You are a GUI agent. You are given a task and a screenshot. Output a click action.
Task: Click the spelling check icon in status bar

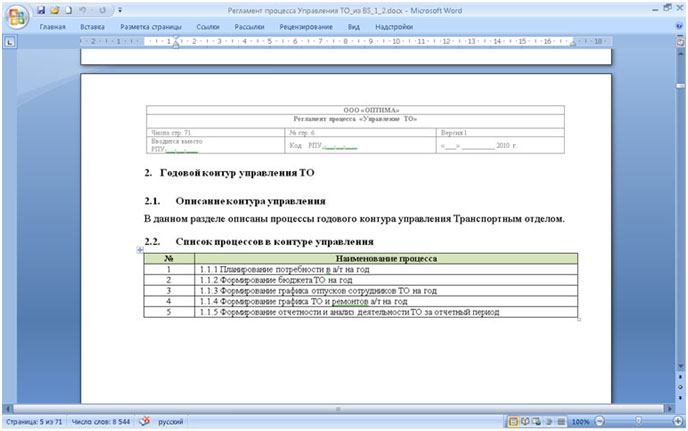click(144, 423)
